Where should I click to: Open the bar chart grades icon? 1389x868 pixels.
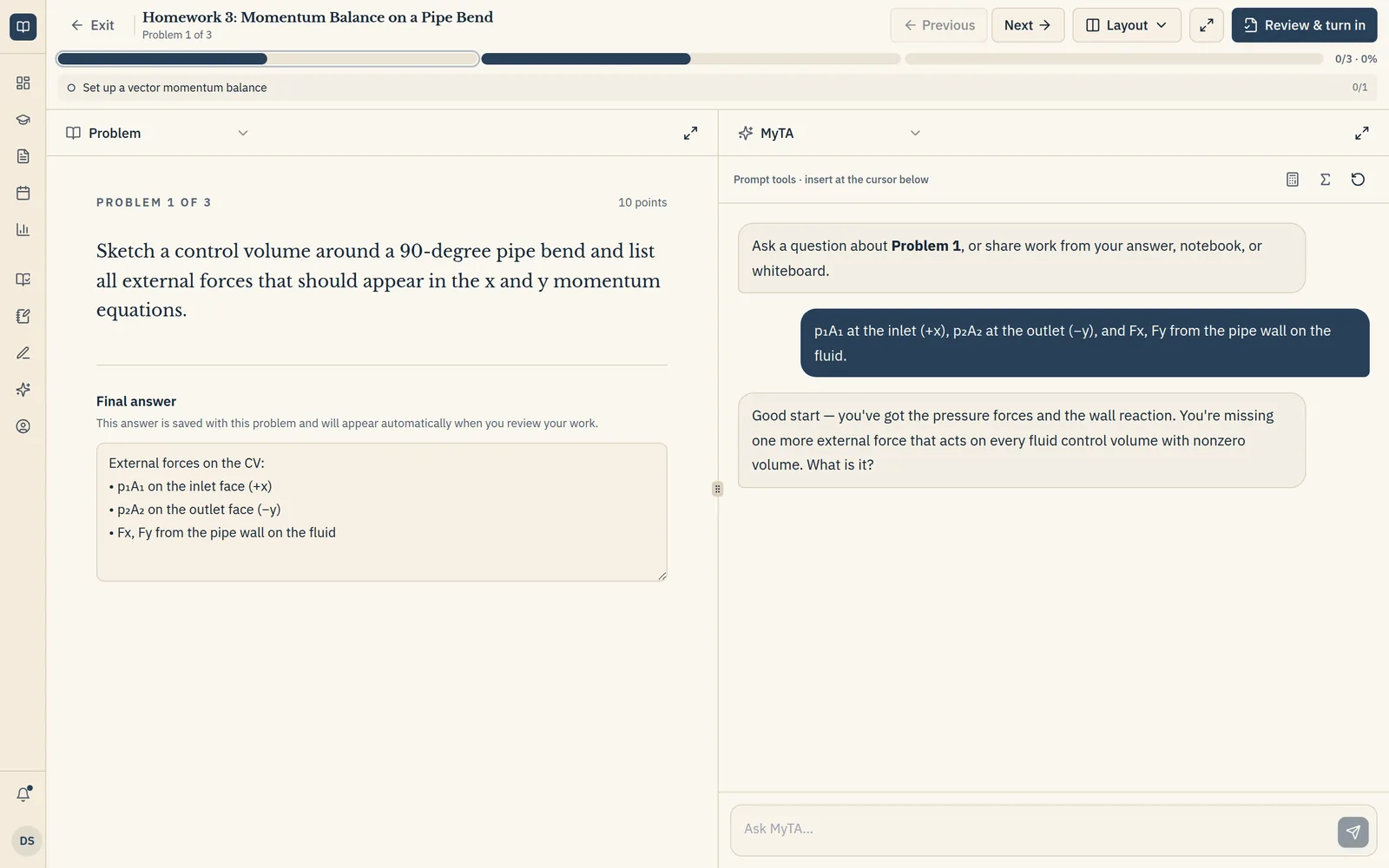point(23,229)
